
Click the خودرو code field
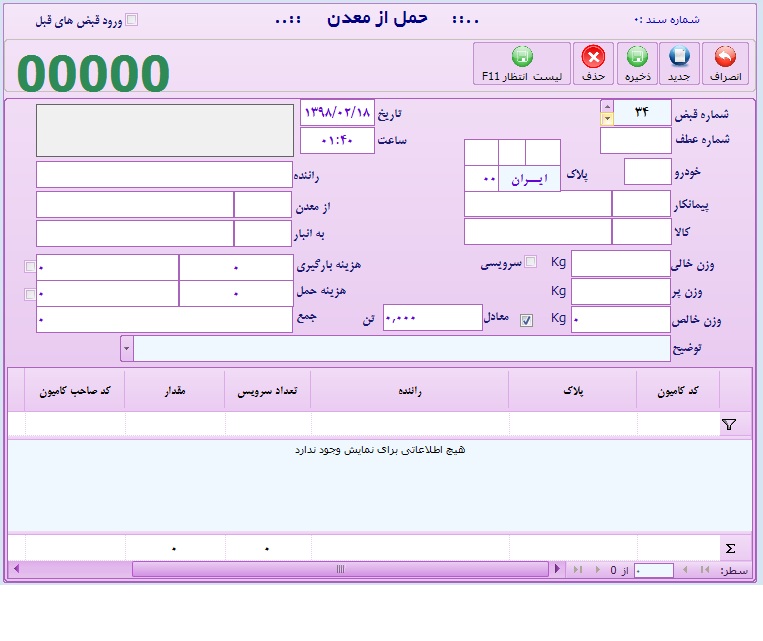[647, 171]
